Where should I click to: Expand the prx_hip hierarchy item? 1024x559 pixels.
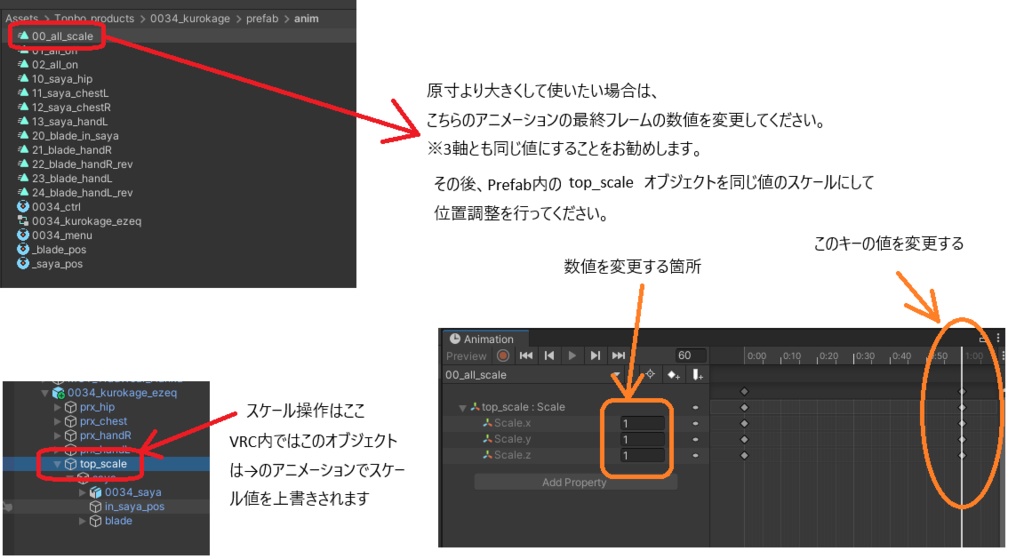click(x=57, y=407)
